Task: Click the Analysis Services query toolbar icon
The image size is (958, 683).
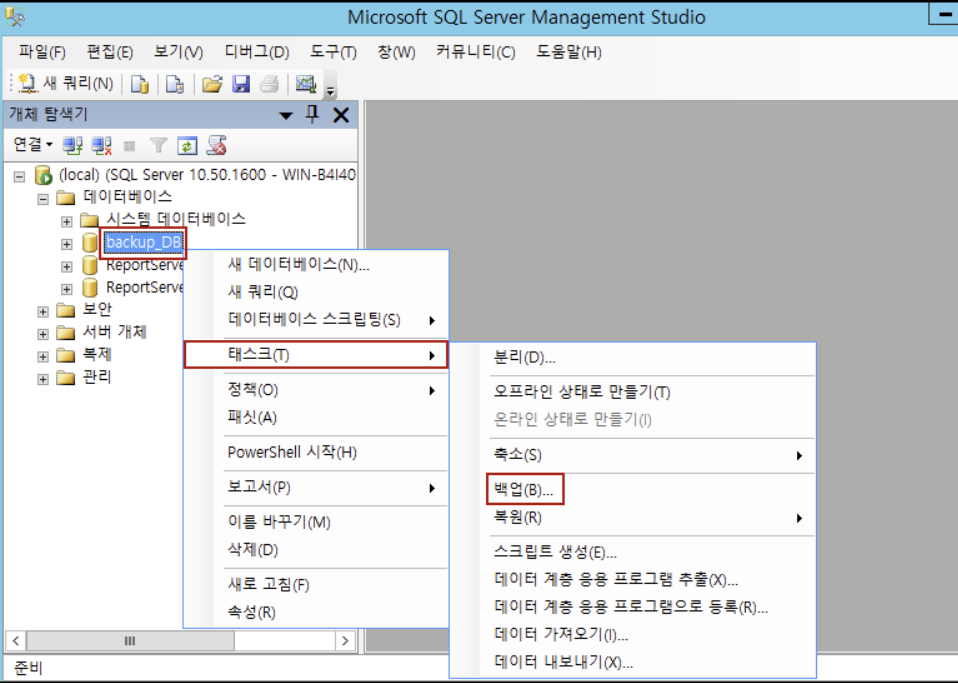Action: coord(175,84)
